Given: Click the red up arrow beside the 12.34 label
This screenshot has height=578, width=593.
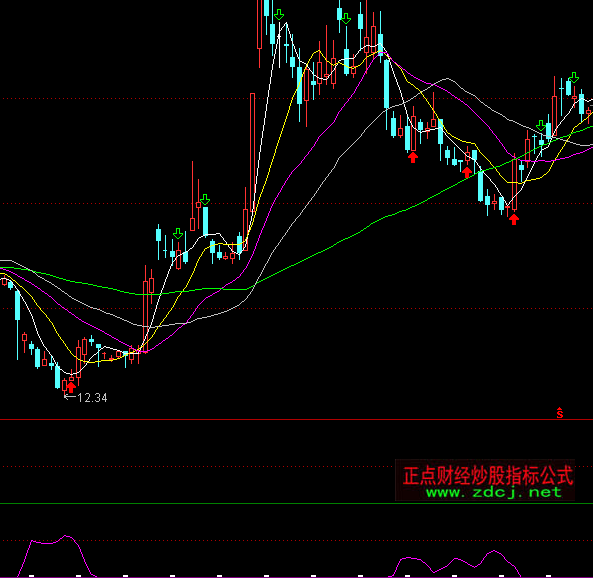Looking at the screenshot, I should tap(71, 387).
